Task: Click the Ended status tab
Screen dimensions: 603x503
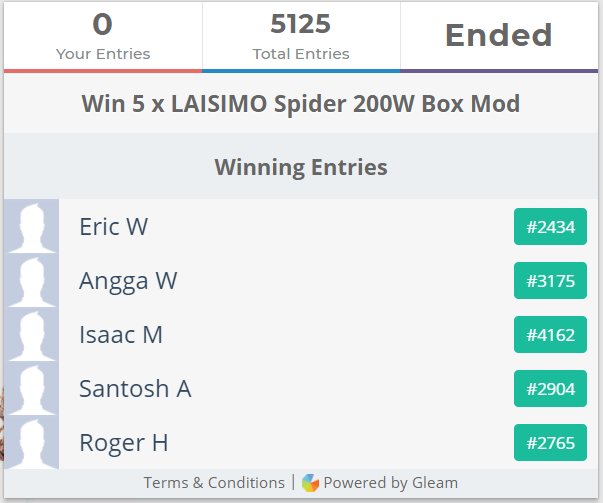Action: (498, 36)
